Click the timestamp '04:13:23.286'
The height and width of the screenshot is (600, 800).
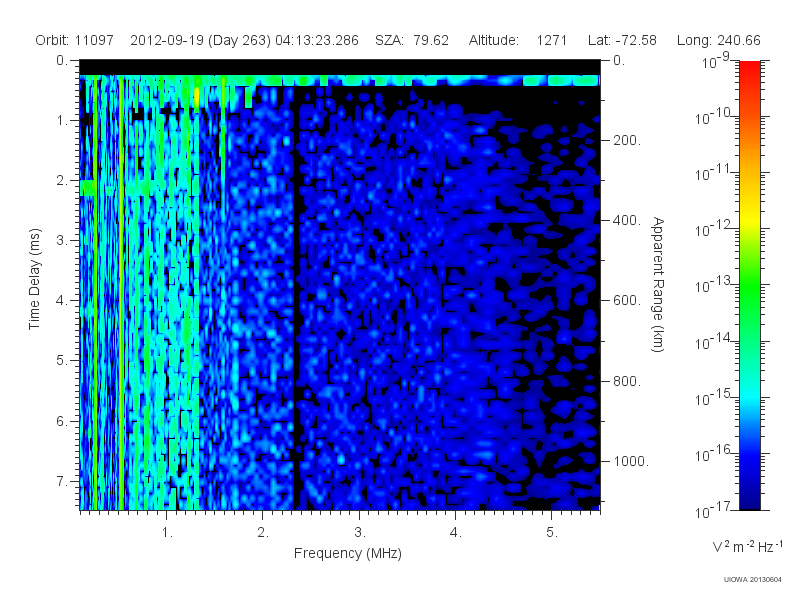[317, 40]
